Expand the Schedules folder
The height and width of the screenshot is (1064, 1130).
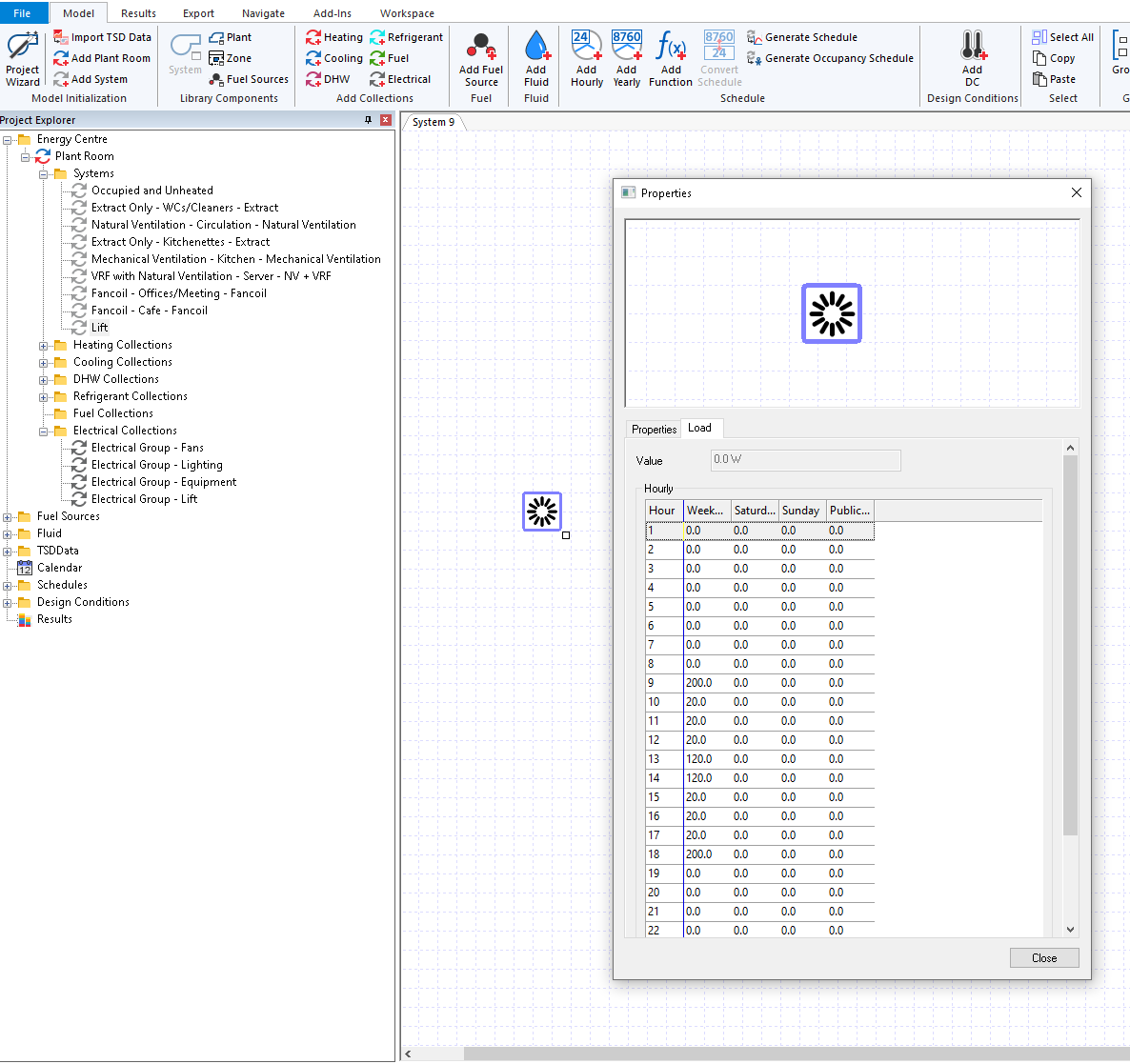tap(8, 586)
